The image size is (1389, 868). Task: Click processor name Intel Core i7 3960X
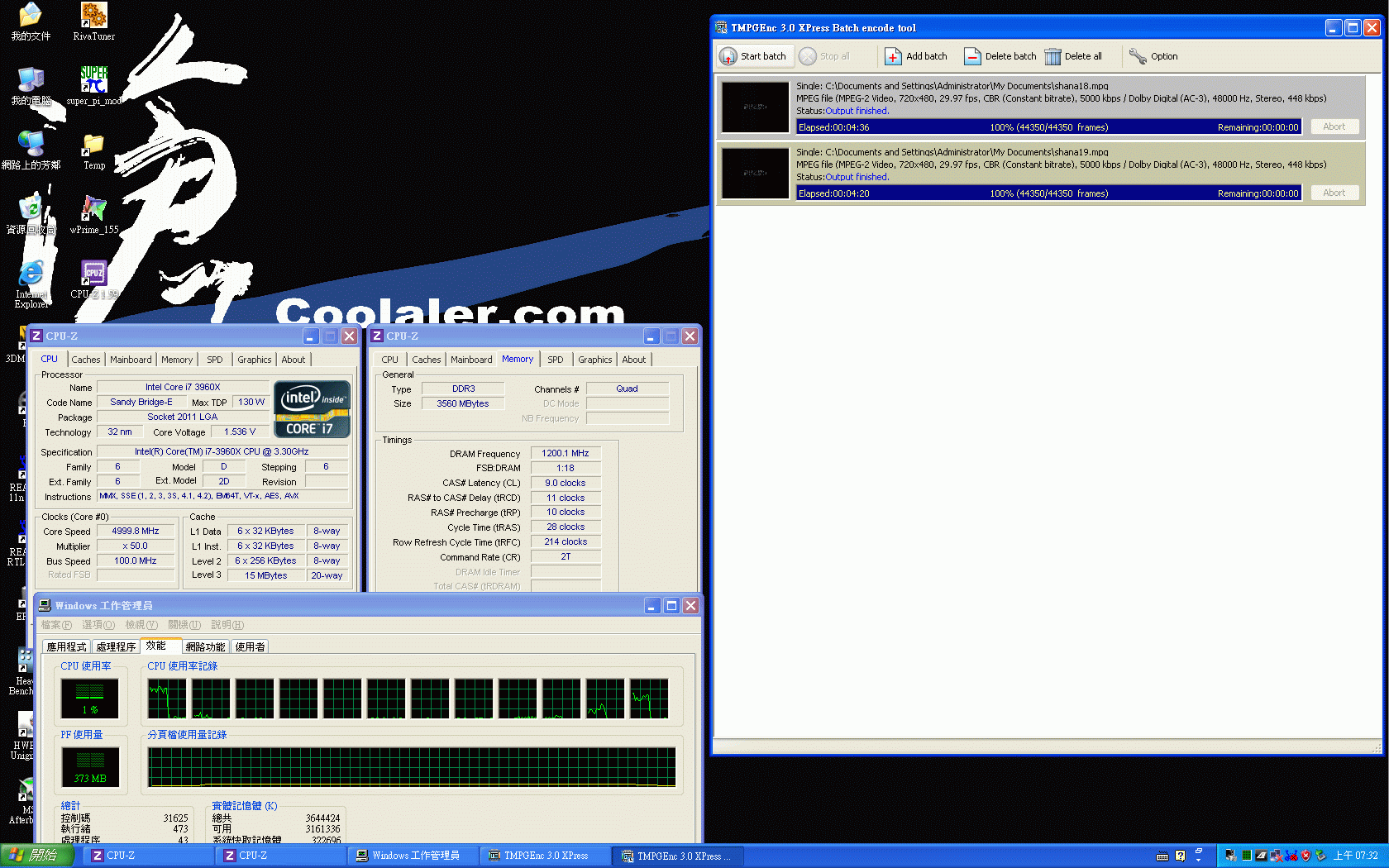pos(183,388)
